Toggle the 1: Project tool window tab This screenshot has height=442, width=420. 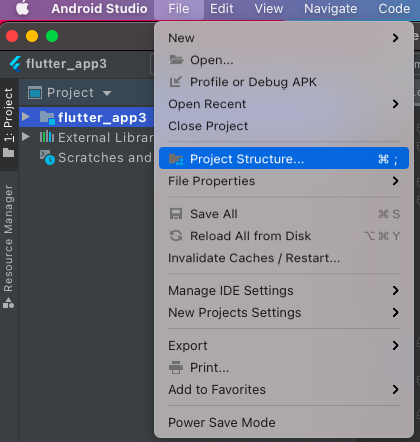[9, 122]
